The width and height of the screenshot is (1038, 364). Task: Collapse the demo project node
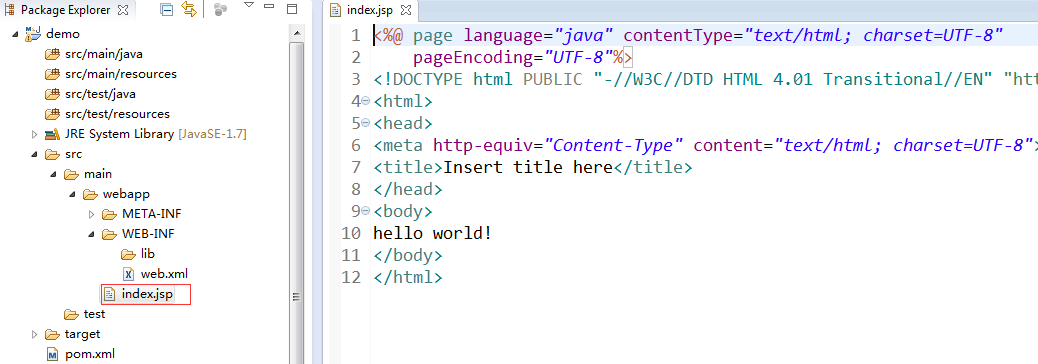15,34
